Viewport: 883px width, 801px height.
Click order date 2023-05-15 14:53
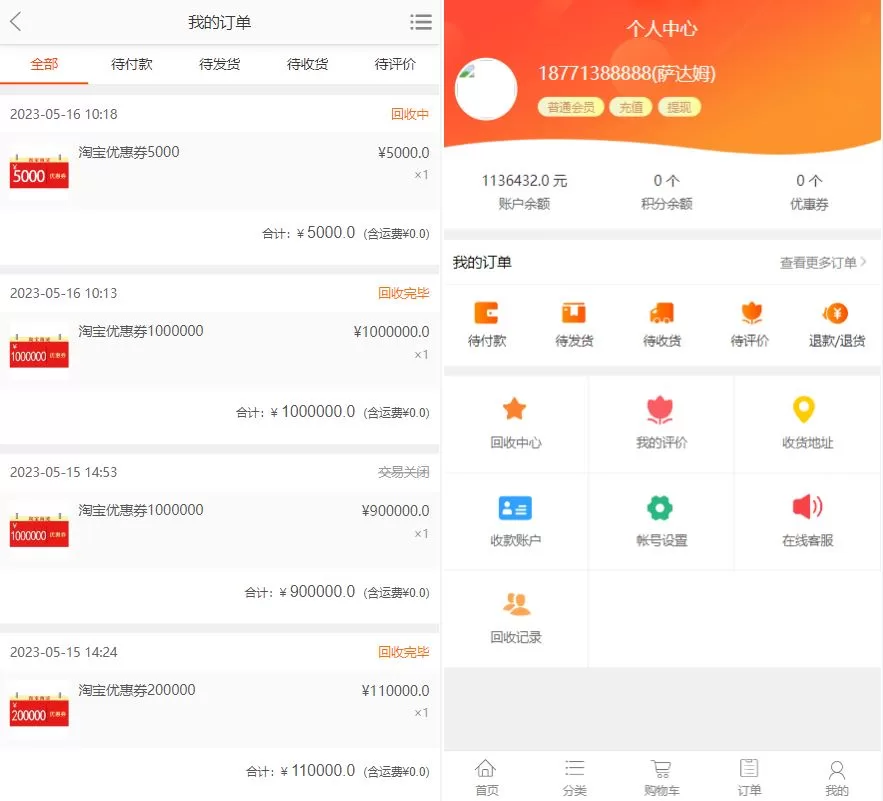[x=64, y=473]
